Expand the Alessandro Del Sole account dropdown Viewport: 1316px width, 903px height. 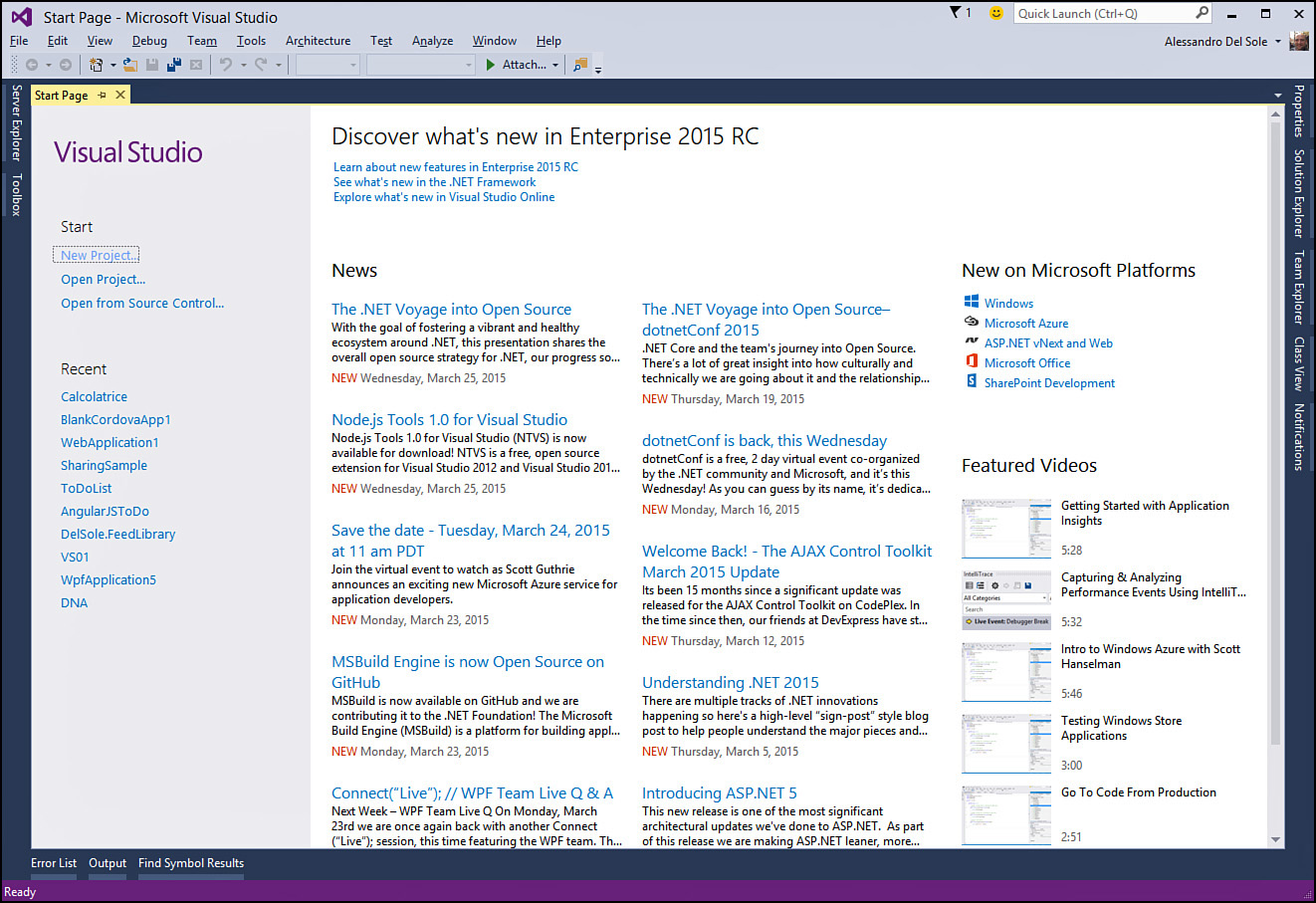pos(1278,42)
